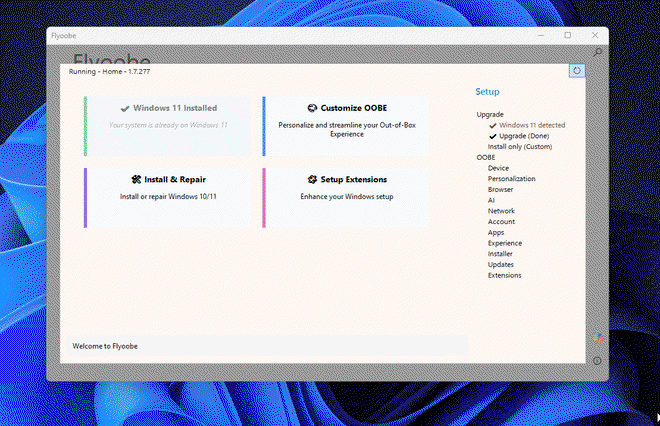Go to the Installer step
Image resolution: width=660 pixels, height=426 pixels.
500,254
